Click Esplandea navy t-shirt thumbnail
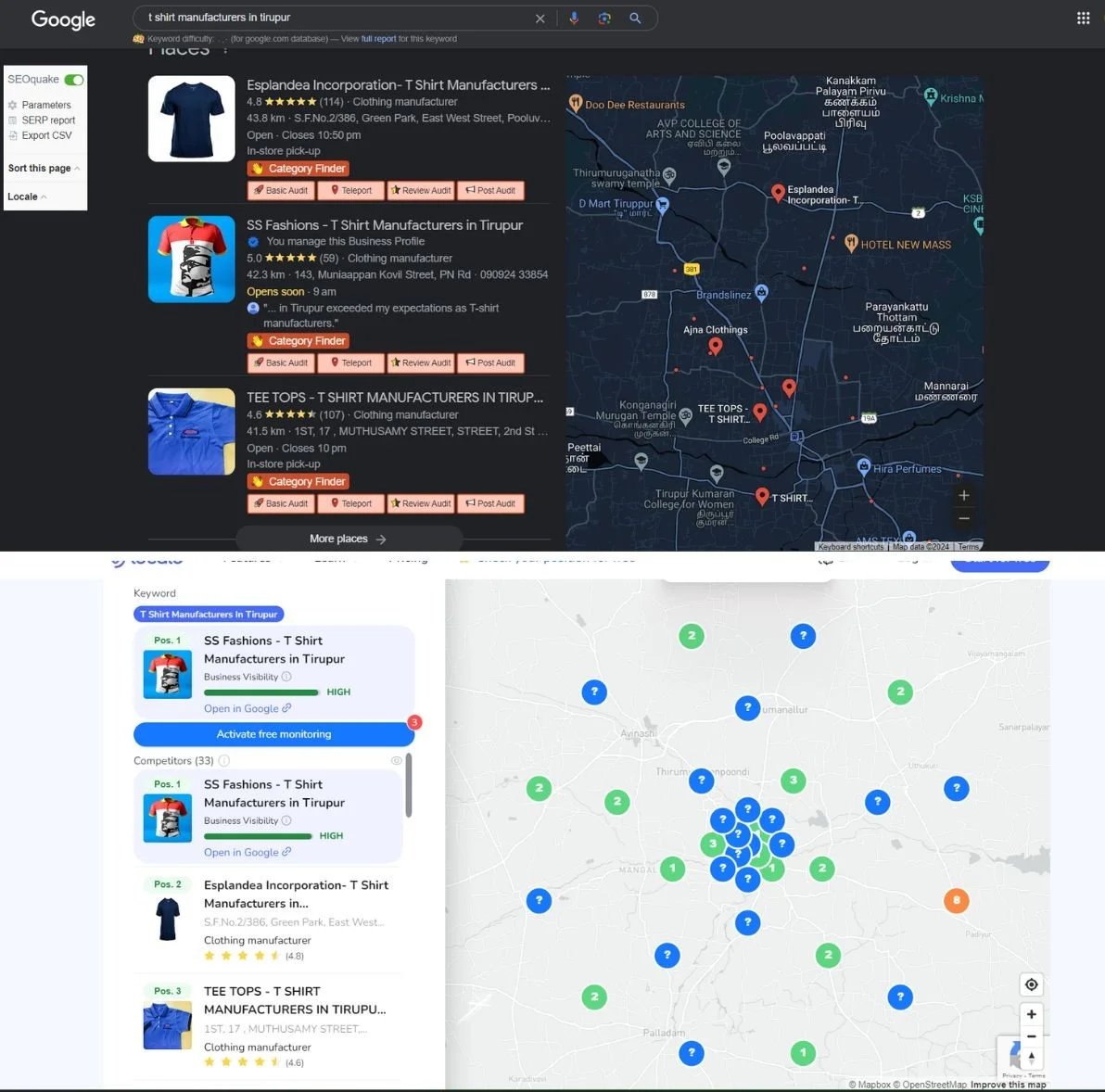 click(x=192, y=119)
